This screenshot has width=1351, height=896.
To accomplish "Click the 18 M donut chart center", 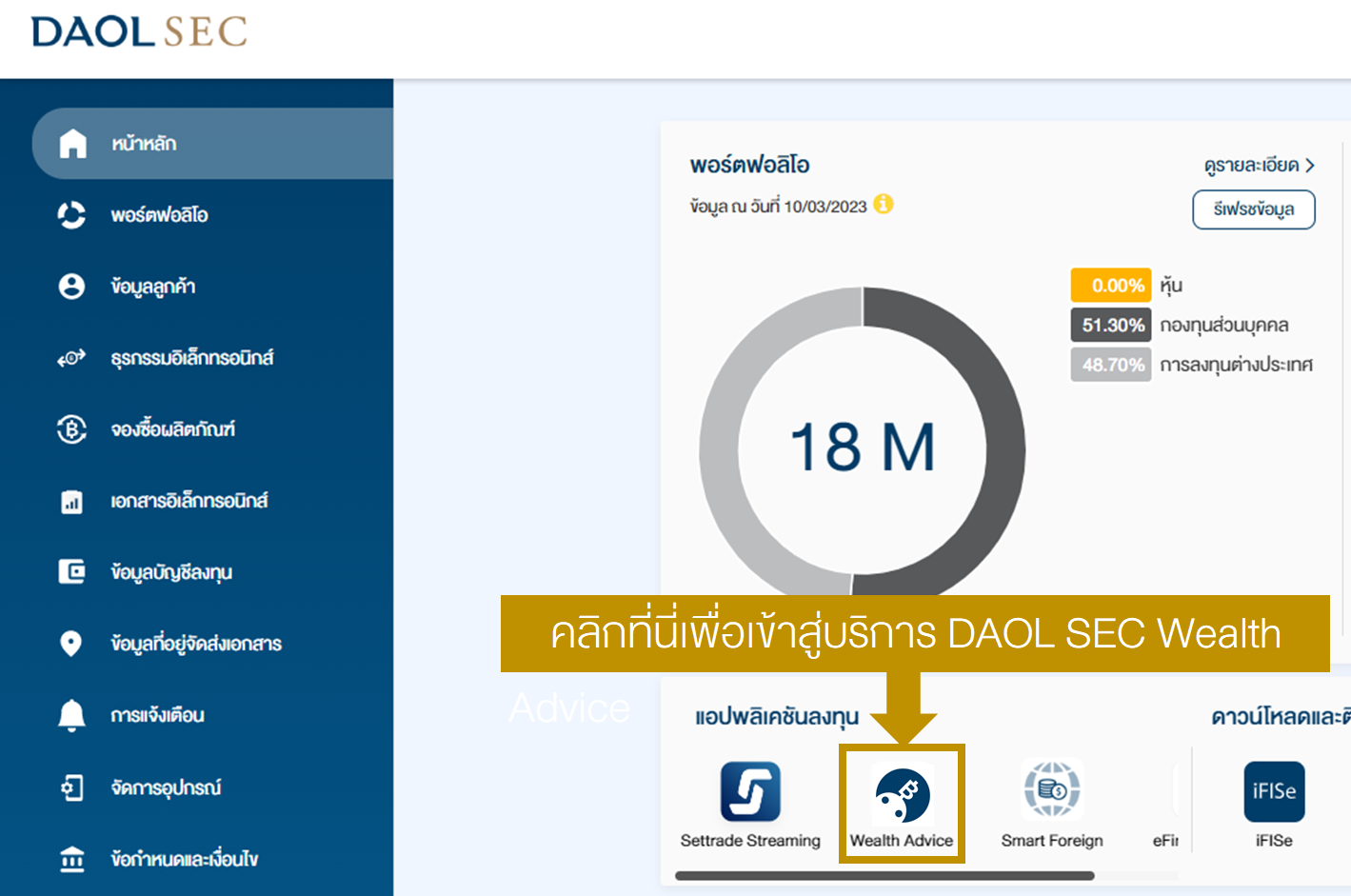I will pyautogui.click(x=863, y=448).
